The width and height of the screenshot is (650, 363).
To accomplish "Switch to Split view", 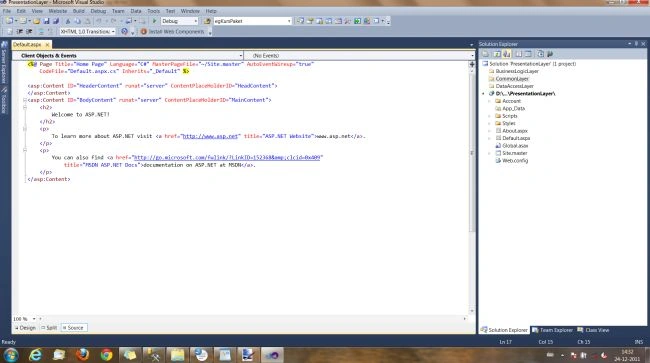I will [x=49, y=328].
